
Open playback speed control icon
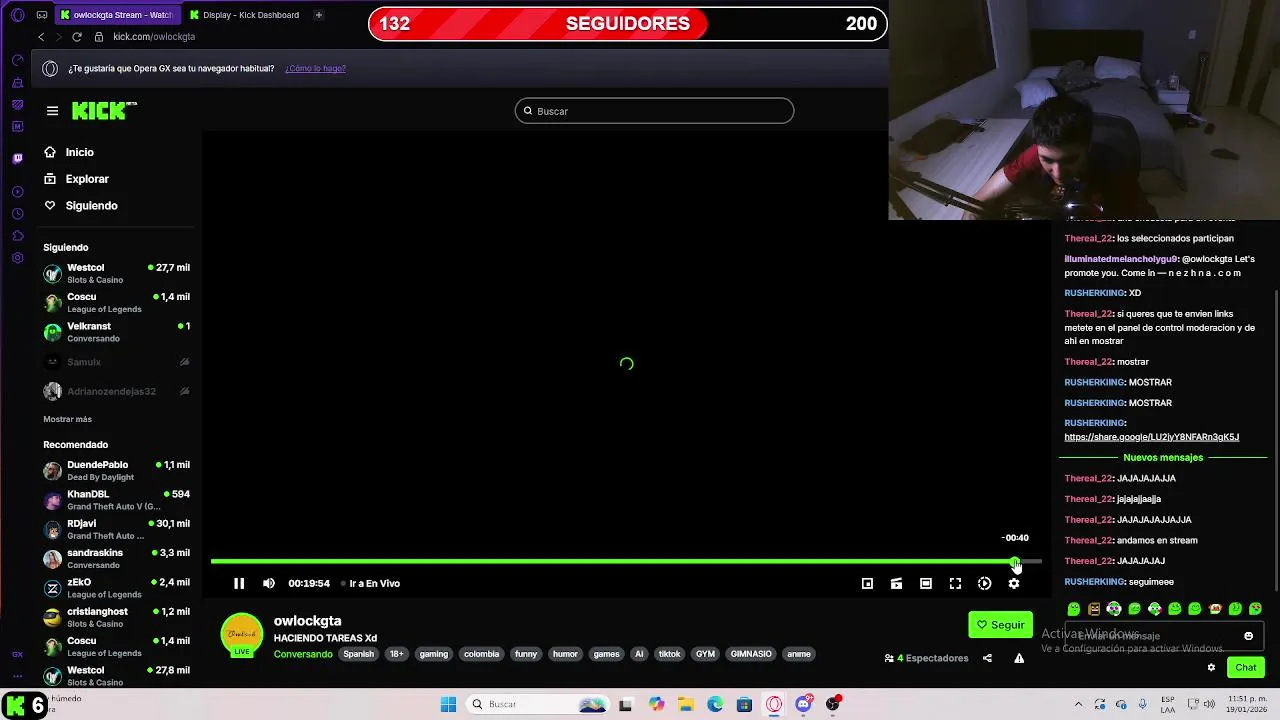(x=985, y=583)
